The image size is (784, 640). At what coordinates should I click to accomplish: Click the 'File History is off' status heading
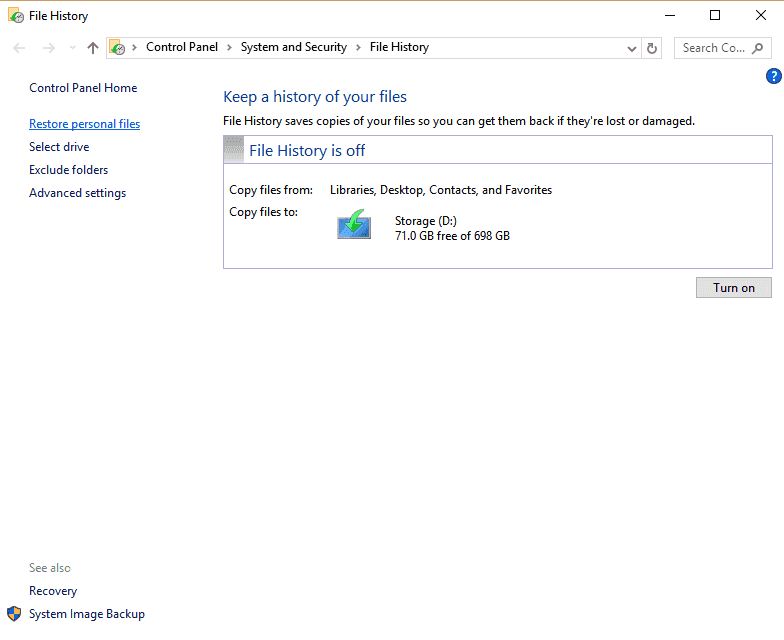307,150
